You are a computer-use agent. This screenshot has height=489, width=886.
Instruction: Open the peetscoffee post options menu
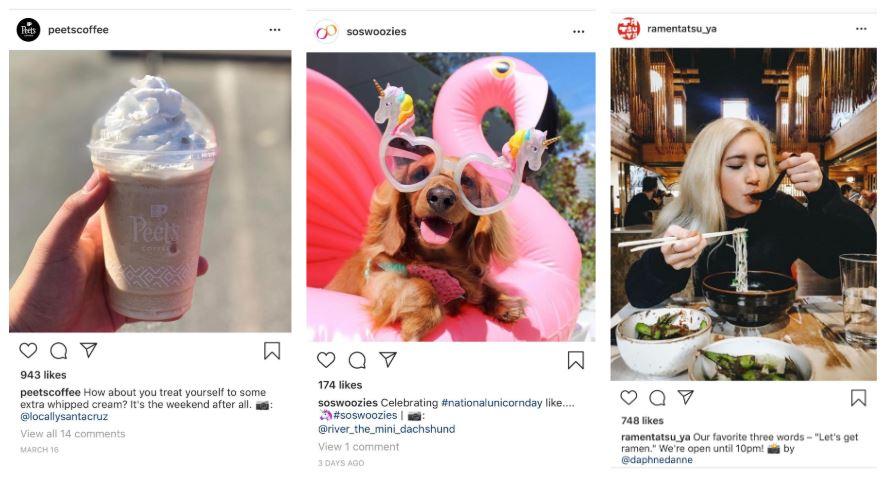(x=275, y=30)
